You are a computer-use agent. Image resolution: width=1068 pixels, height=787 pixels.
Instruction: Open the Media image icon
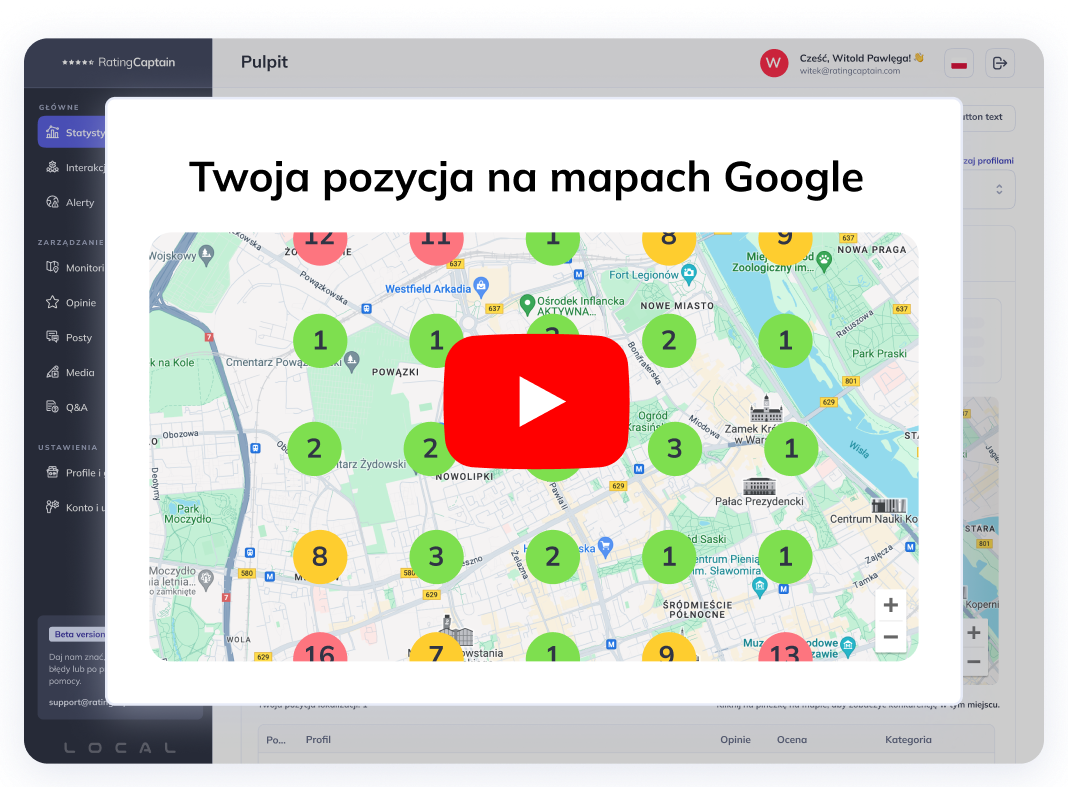(52, 372)
